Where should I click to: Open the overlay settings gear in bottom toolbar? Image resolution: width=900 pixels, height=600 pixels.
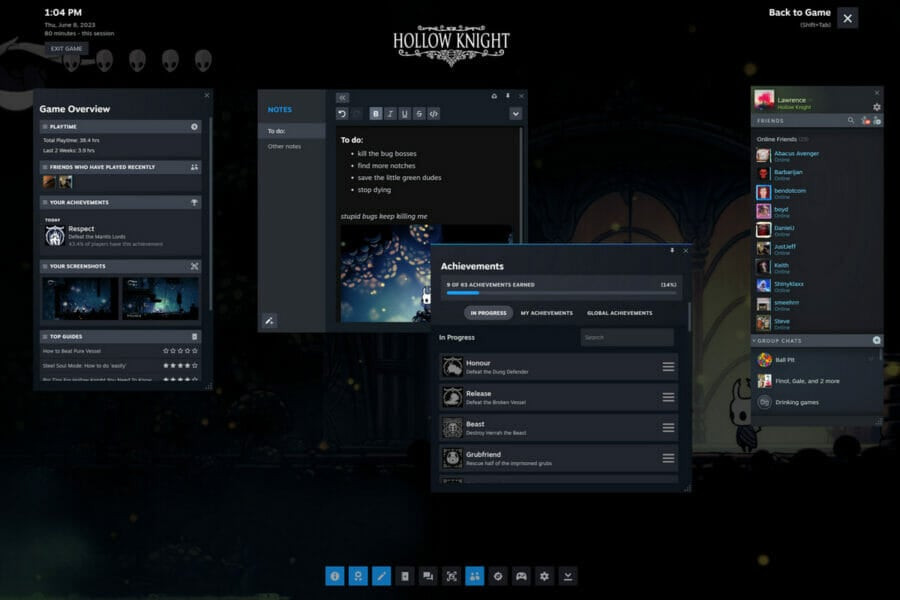(544, 576)
